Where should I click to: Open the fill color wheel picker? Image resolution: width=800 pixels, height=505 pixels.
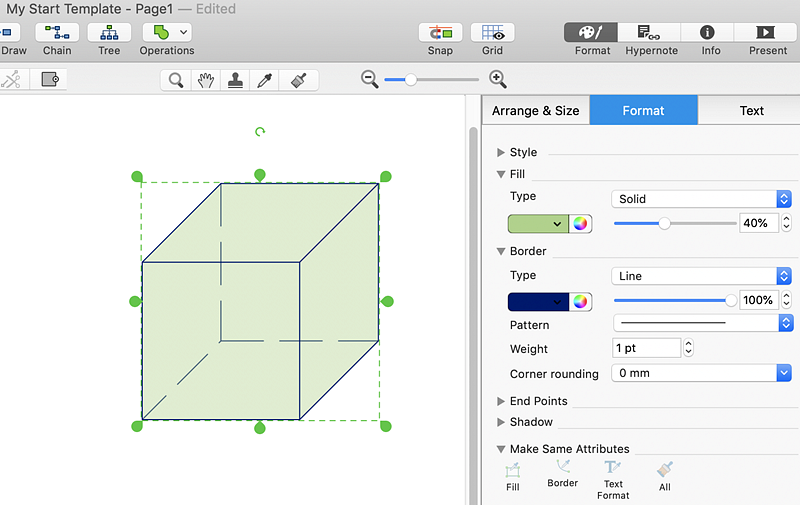(580, 223)
